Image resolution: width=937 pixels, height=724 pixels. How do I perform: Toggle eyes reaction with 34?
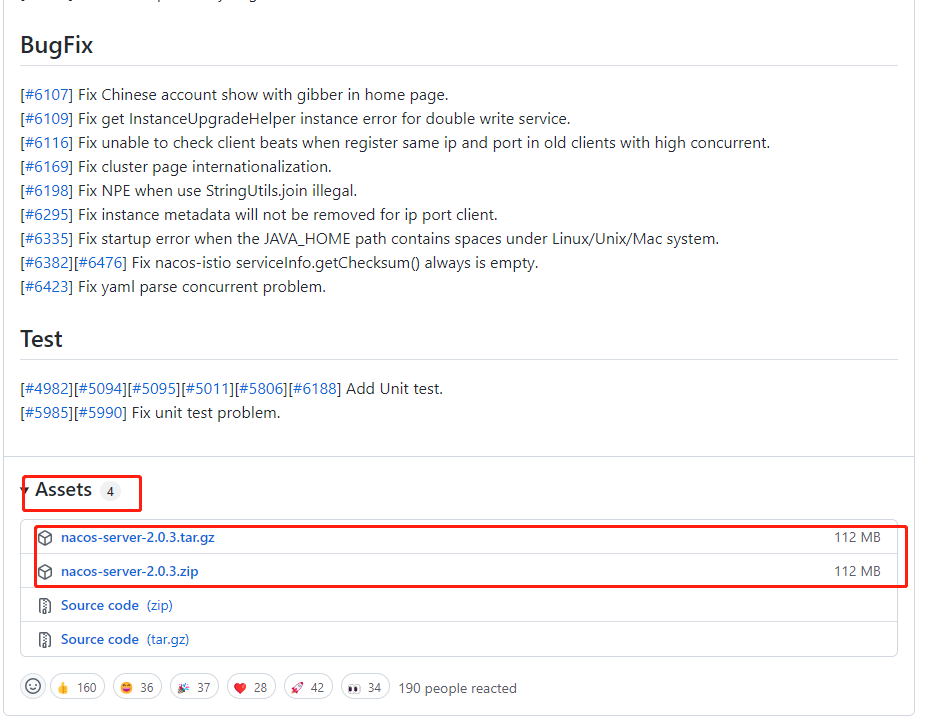click(365, 688)
